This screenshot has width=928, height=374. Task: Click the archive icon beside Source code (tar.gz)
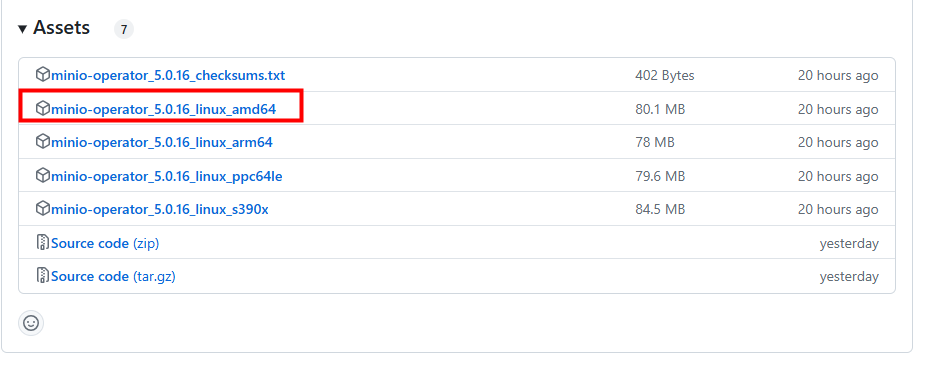(43, 276)
